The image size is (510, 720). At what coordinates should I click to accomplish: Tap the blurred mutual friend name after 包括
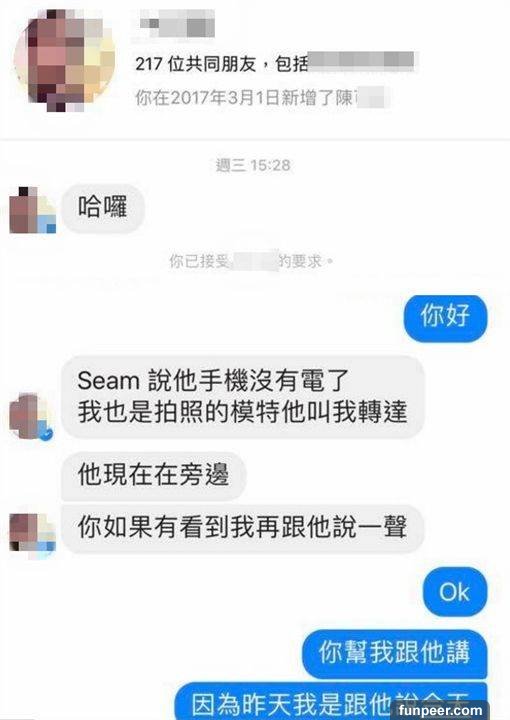[x=361, y=62]
